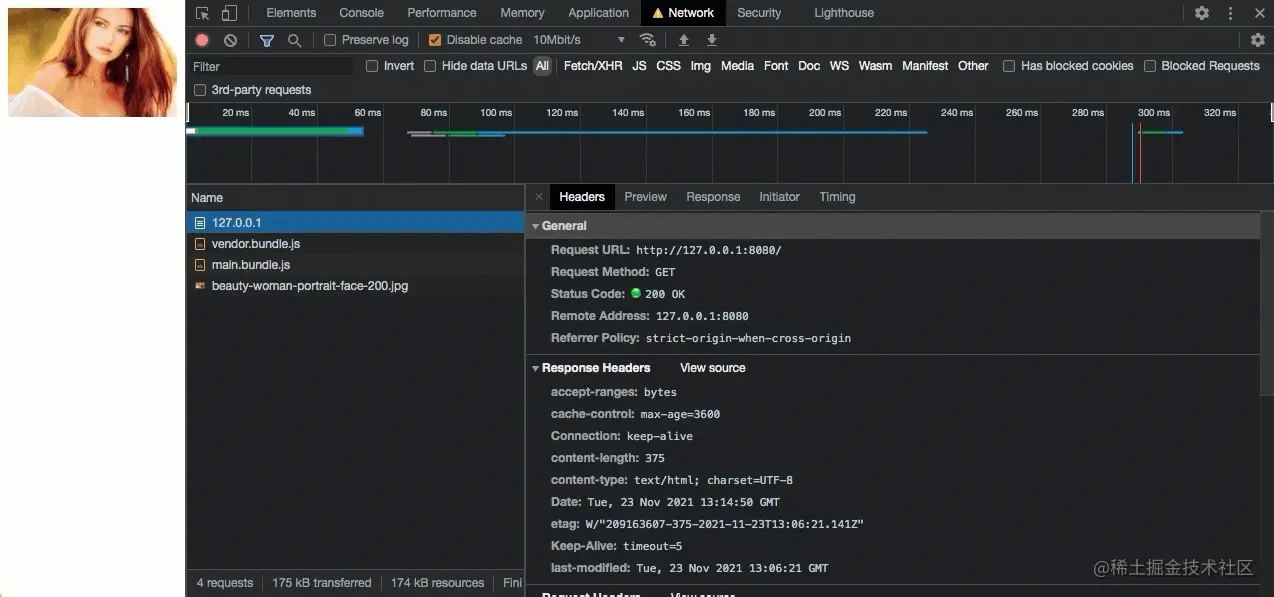Open network conditions wifi icon
This screenshot has height=597, width=1274.
pyautogui.click(x=648, y=40)
